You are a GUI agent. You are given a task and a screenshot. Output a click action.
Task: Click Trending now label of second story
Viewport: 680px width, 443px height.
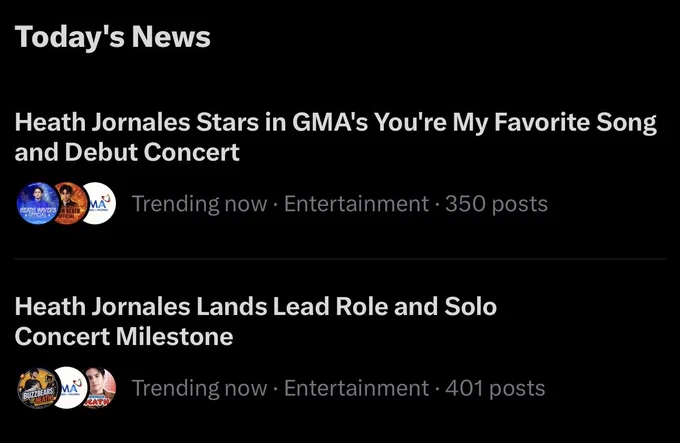[x=199, y=388]
